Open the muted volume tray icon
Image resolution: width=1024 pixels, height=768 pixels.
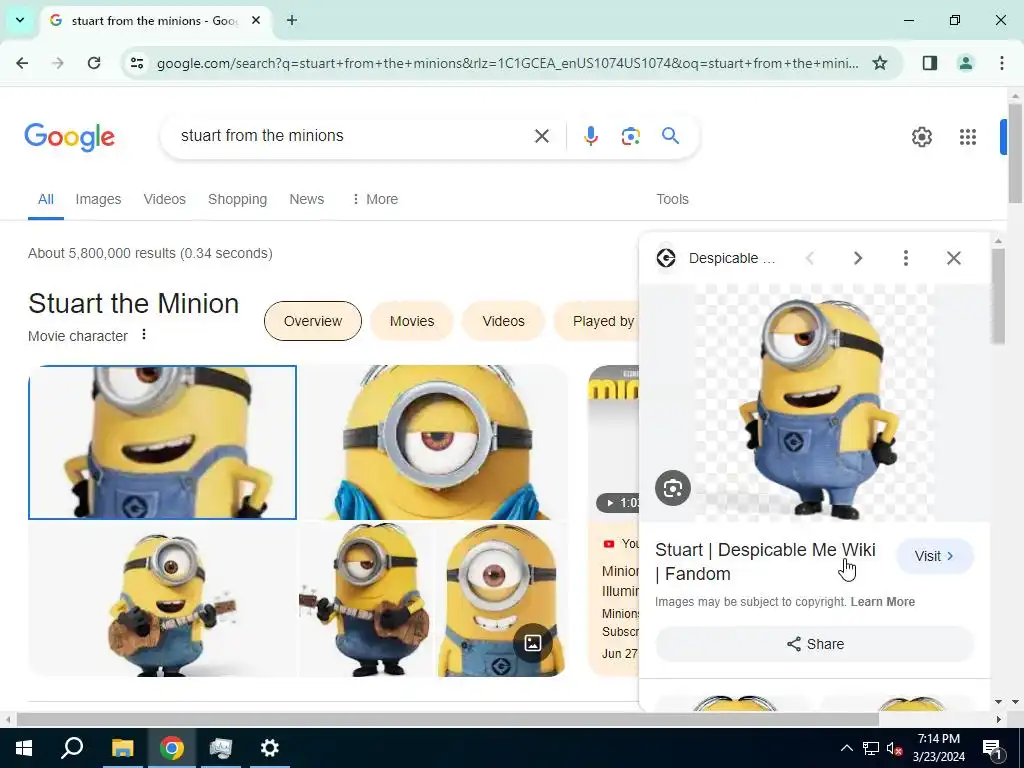(894, 748)
